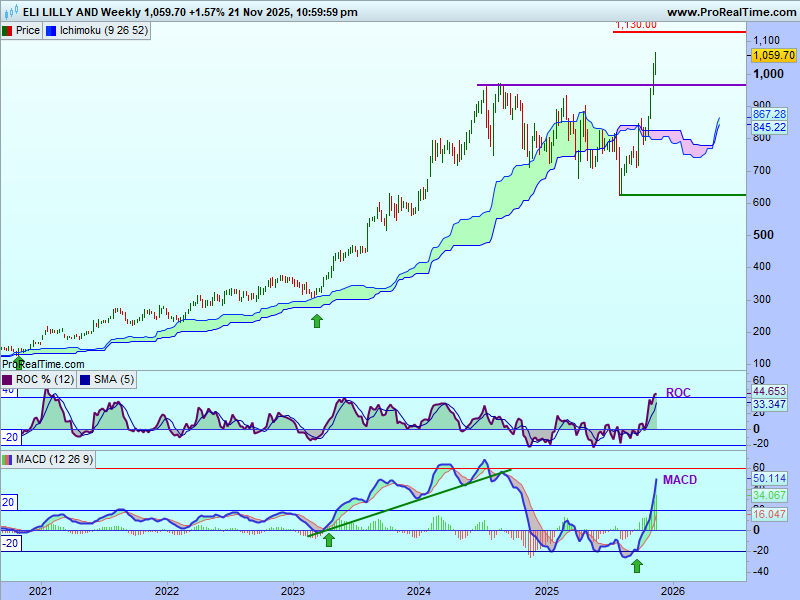This screenshot has height=600, width=800.
Task: Click the purple ROC color swatch
Action: (x=7, y=380)
